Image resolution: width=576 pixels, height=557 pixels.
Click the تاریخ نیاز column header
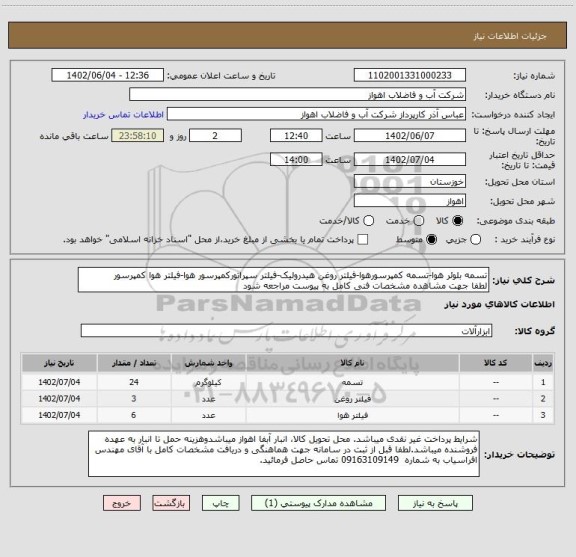[59, 363]
